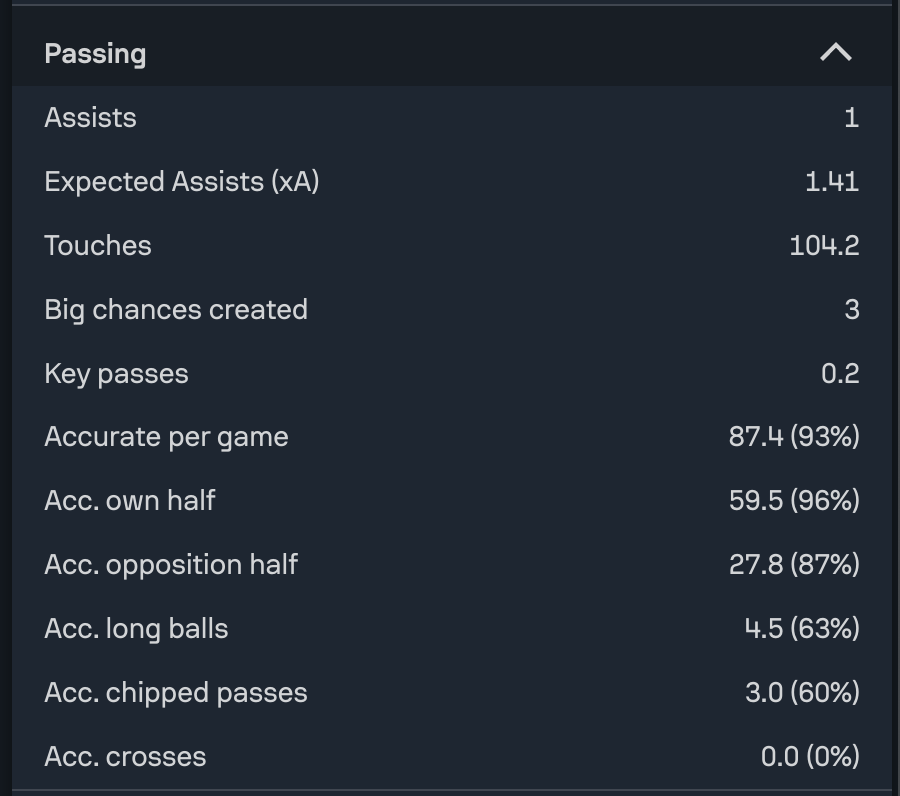Screen dimensions: 900x796
Task: Click the Big chances created label
Action: point(176,310)
